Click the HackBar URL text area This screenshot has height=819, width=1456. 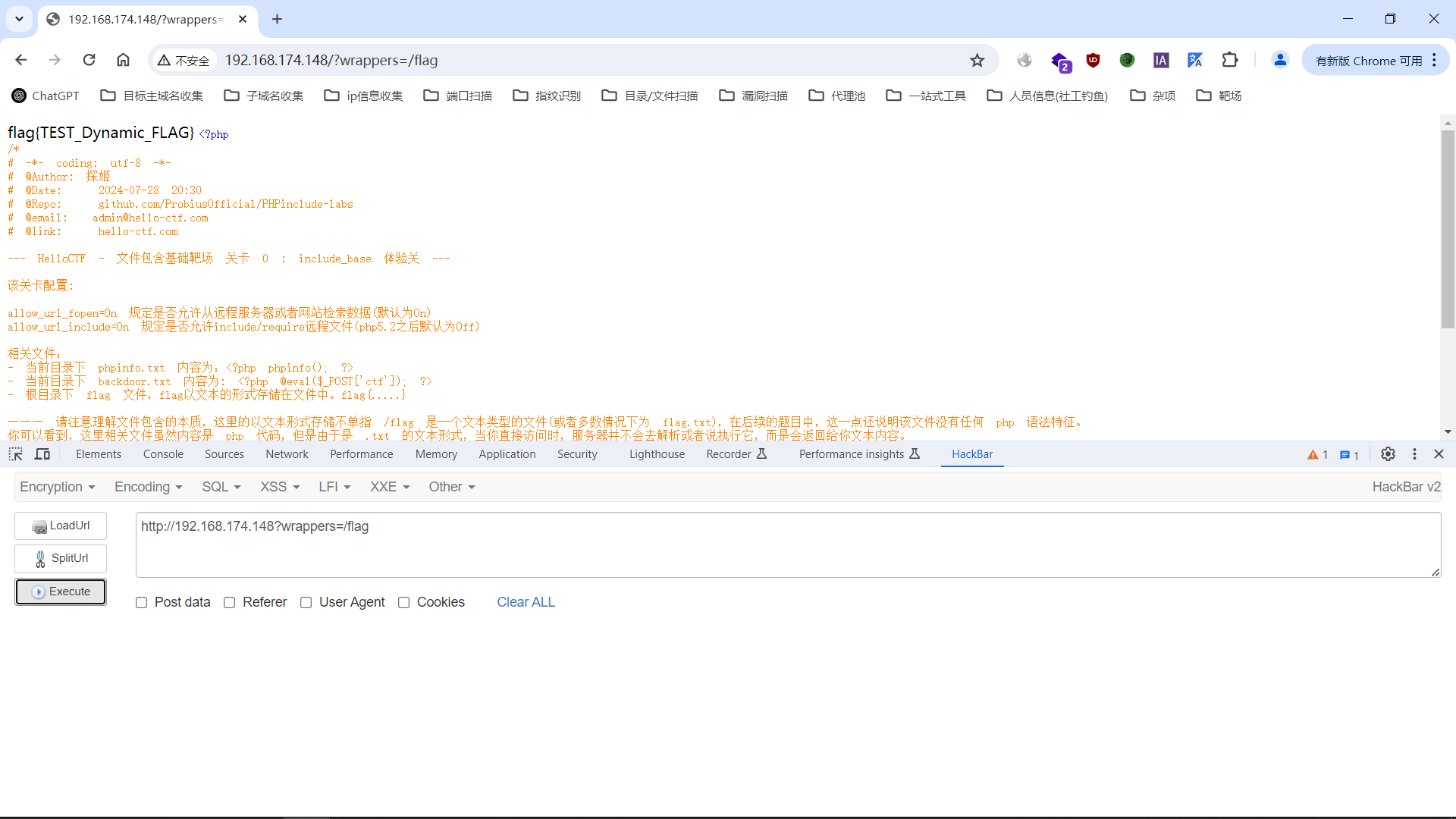[x=788, y=544]
